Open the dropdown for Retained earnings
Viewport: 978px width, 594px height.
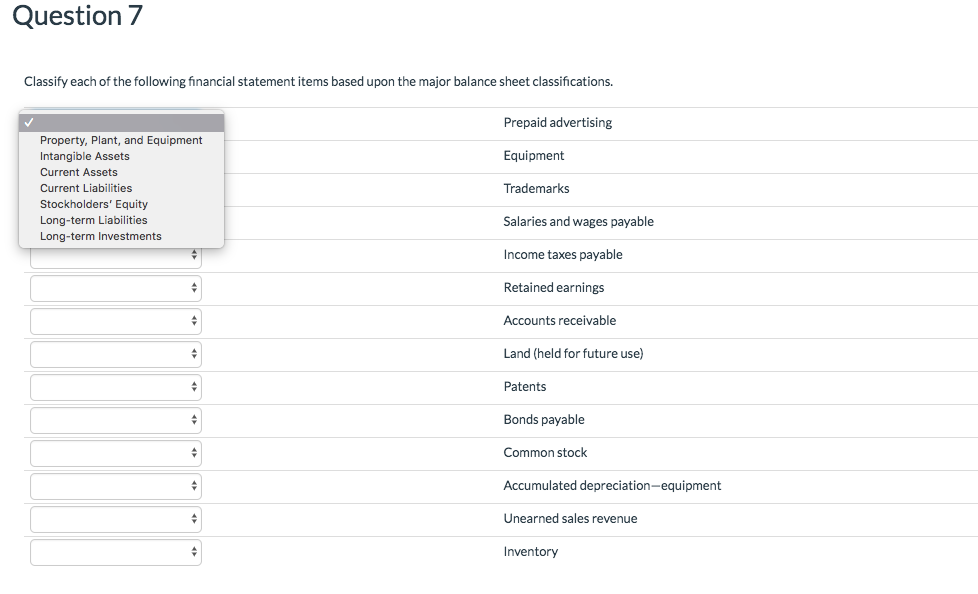[x=116, y=288]
